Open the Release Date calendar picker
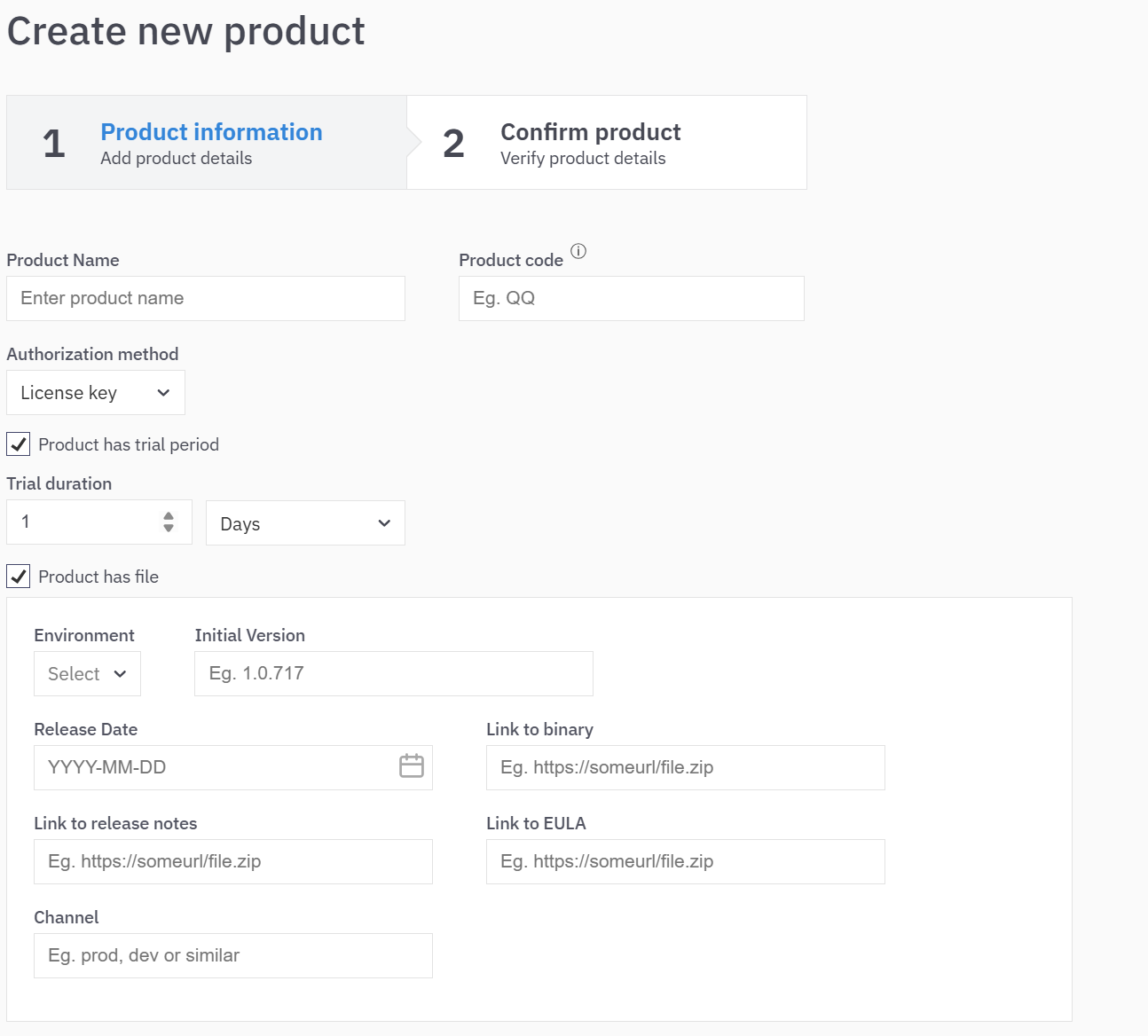 tap(412, 766)
